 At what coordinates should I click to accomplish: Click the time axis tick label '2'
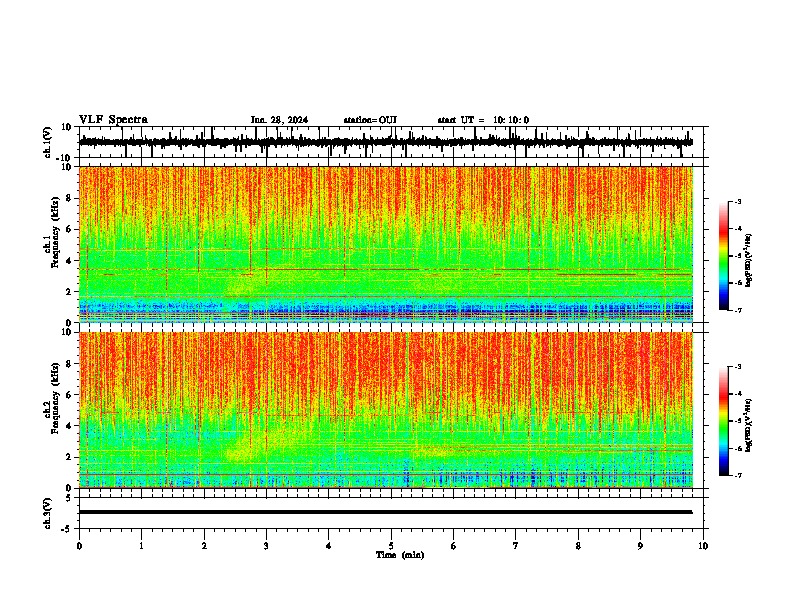click(204, 546)
